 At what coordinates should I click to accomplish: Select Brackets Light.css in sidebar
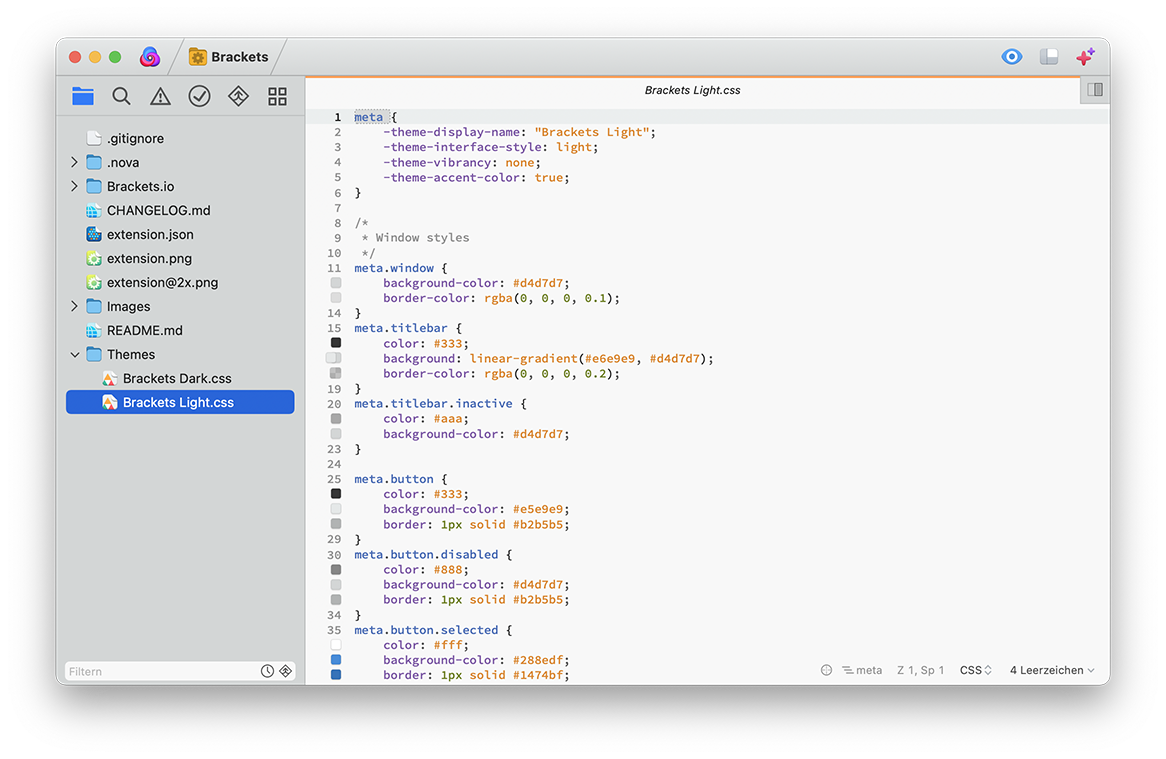[180, 402]
